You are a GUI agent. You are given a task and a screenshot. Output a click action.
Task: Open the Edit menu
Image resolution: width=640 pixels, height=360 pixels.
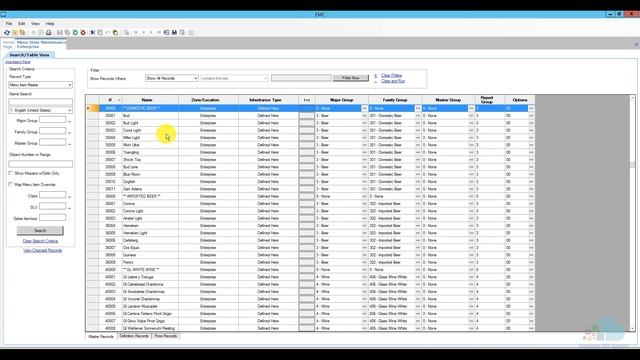(x=22, y=24)
